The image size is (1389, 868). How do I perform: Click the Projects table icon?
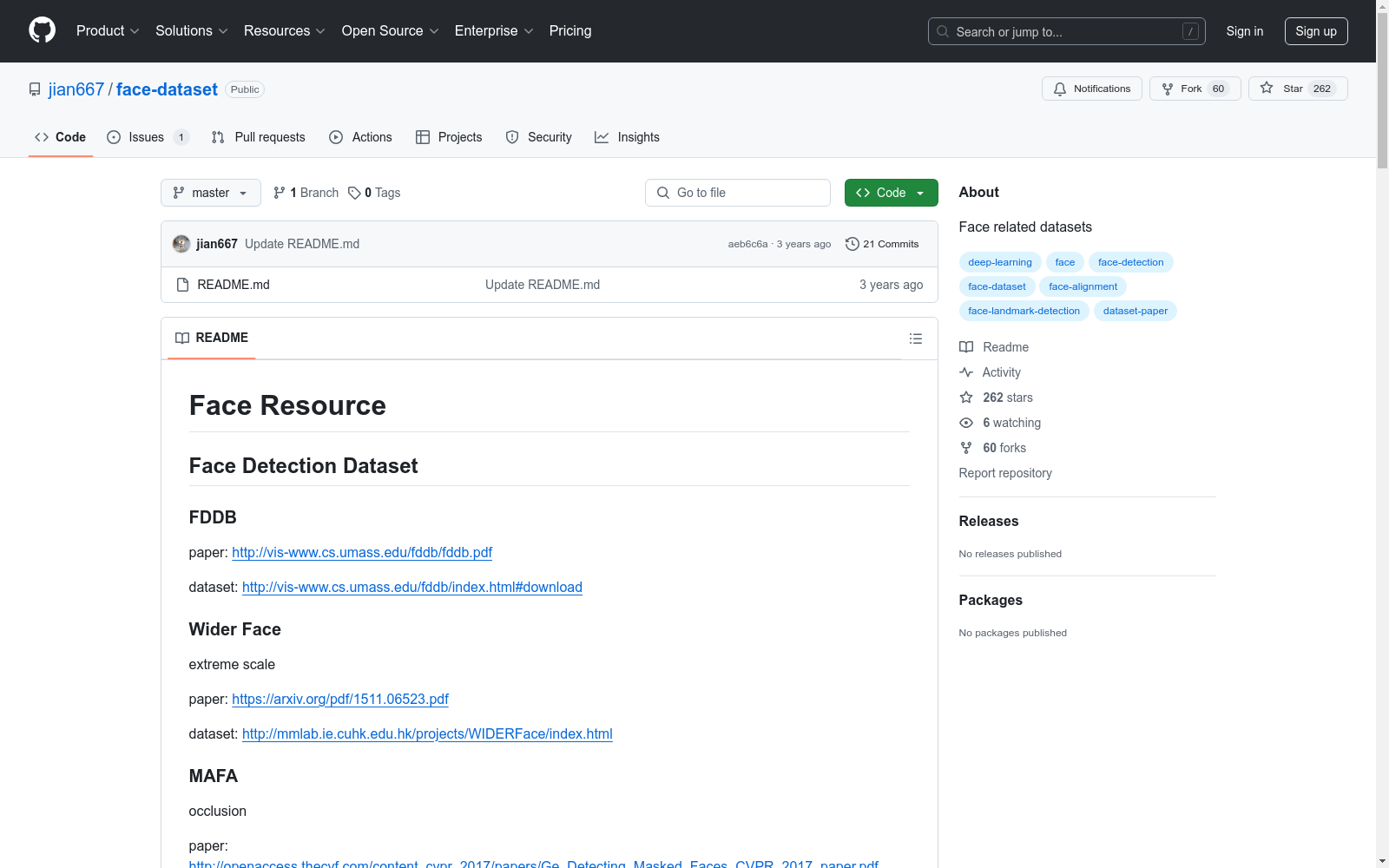(423, 137)
